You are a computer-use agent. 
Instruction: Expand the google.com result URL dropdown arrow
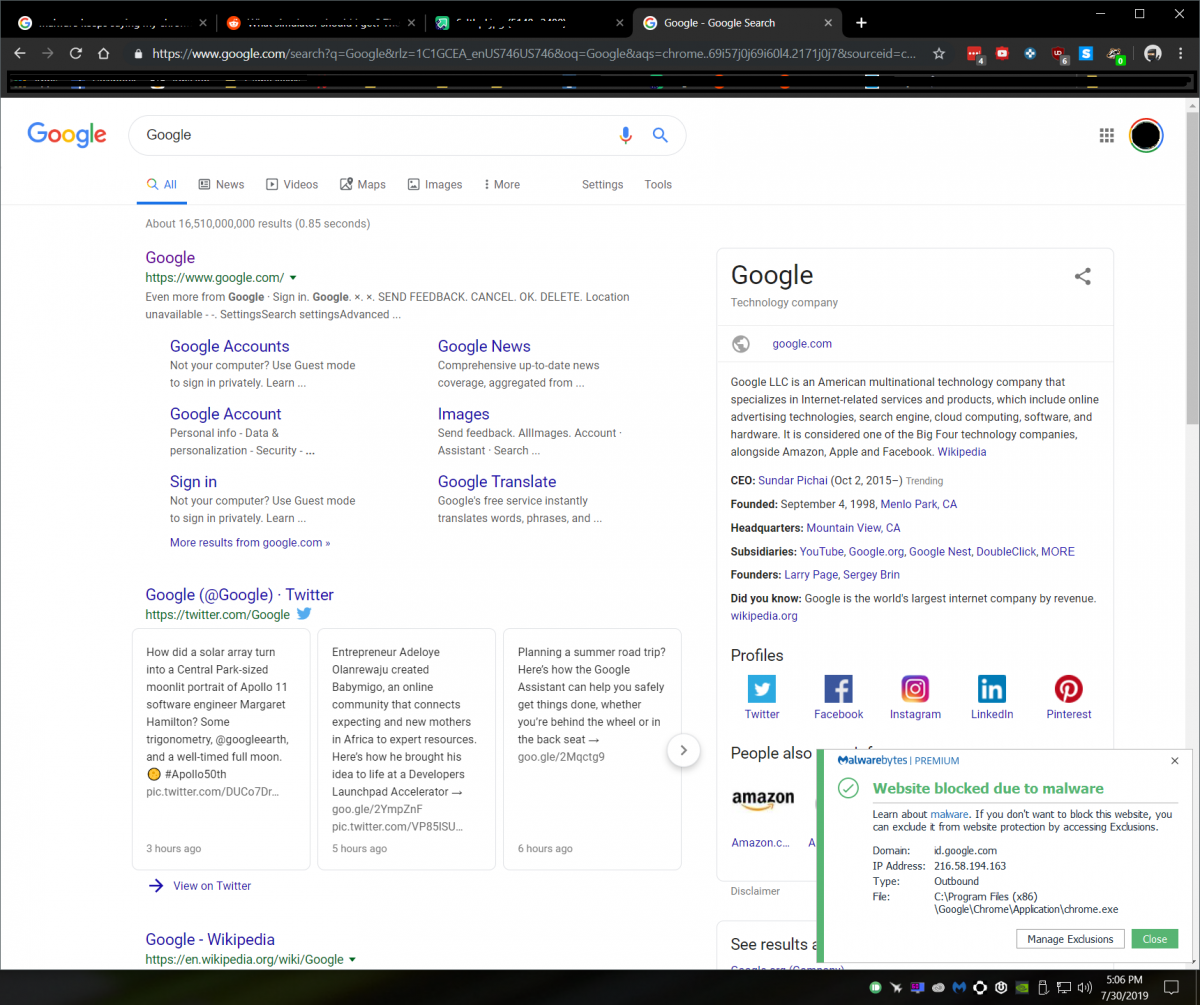coord(293,278)
